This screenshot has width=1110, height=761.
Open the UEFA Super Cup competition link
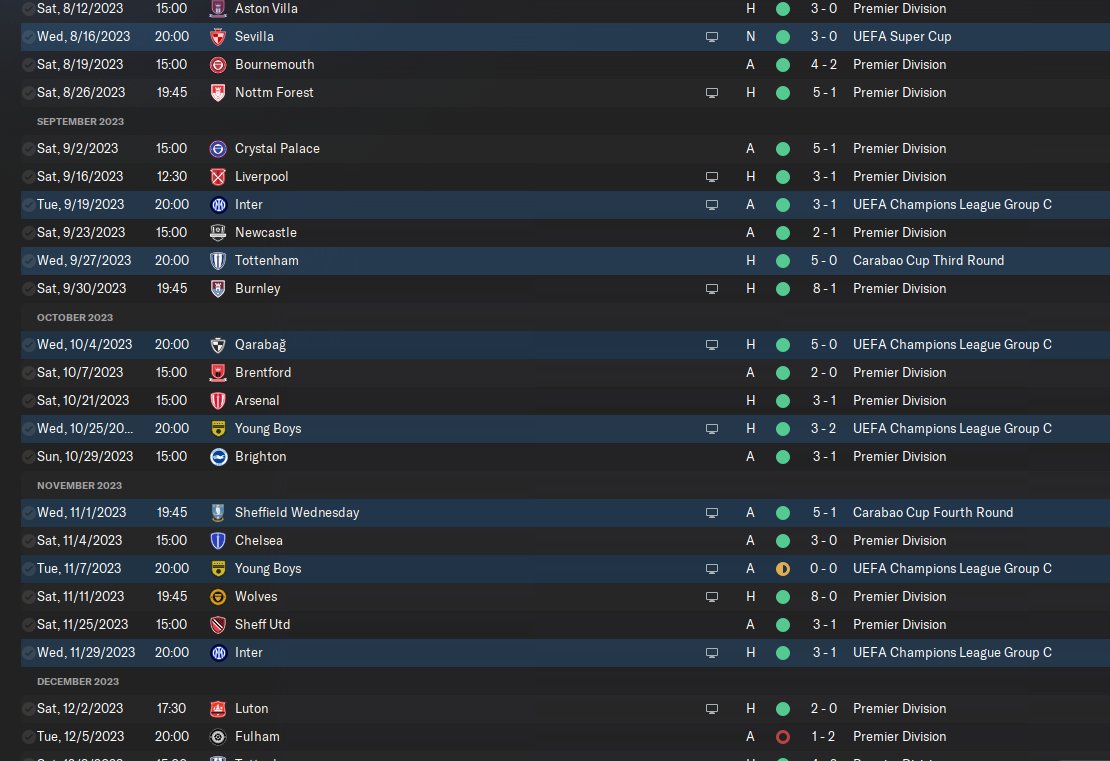coord(902,36)
